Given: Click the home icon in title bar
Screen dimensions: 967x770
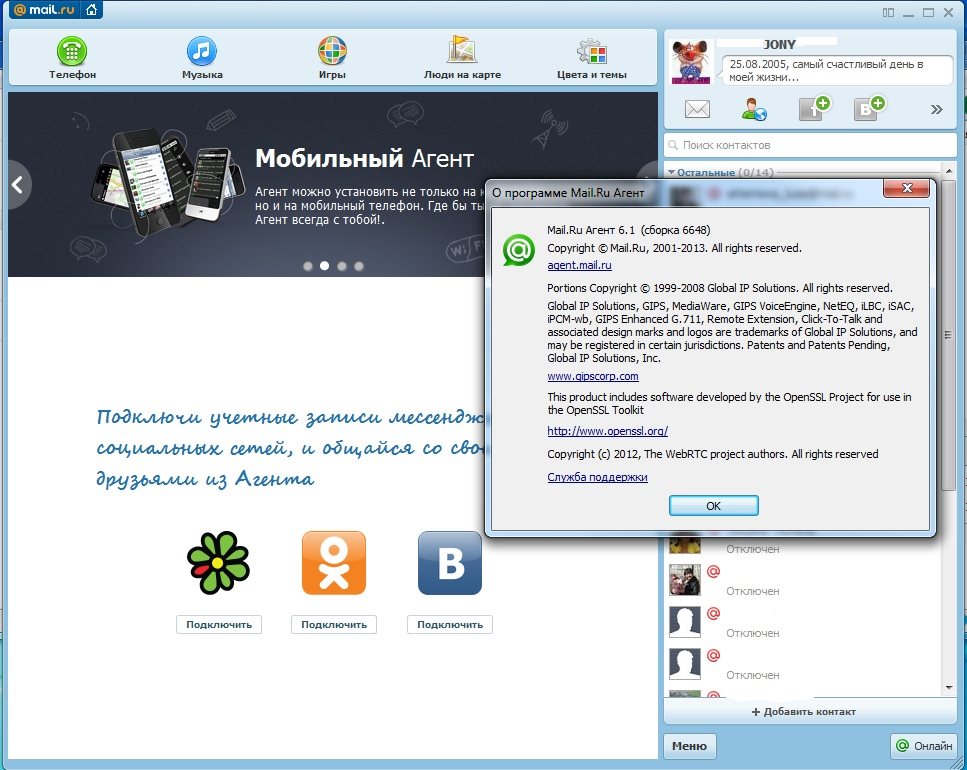Looking at the screenshot, I should tap(91, 11).
